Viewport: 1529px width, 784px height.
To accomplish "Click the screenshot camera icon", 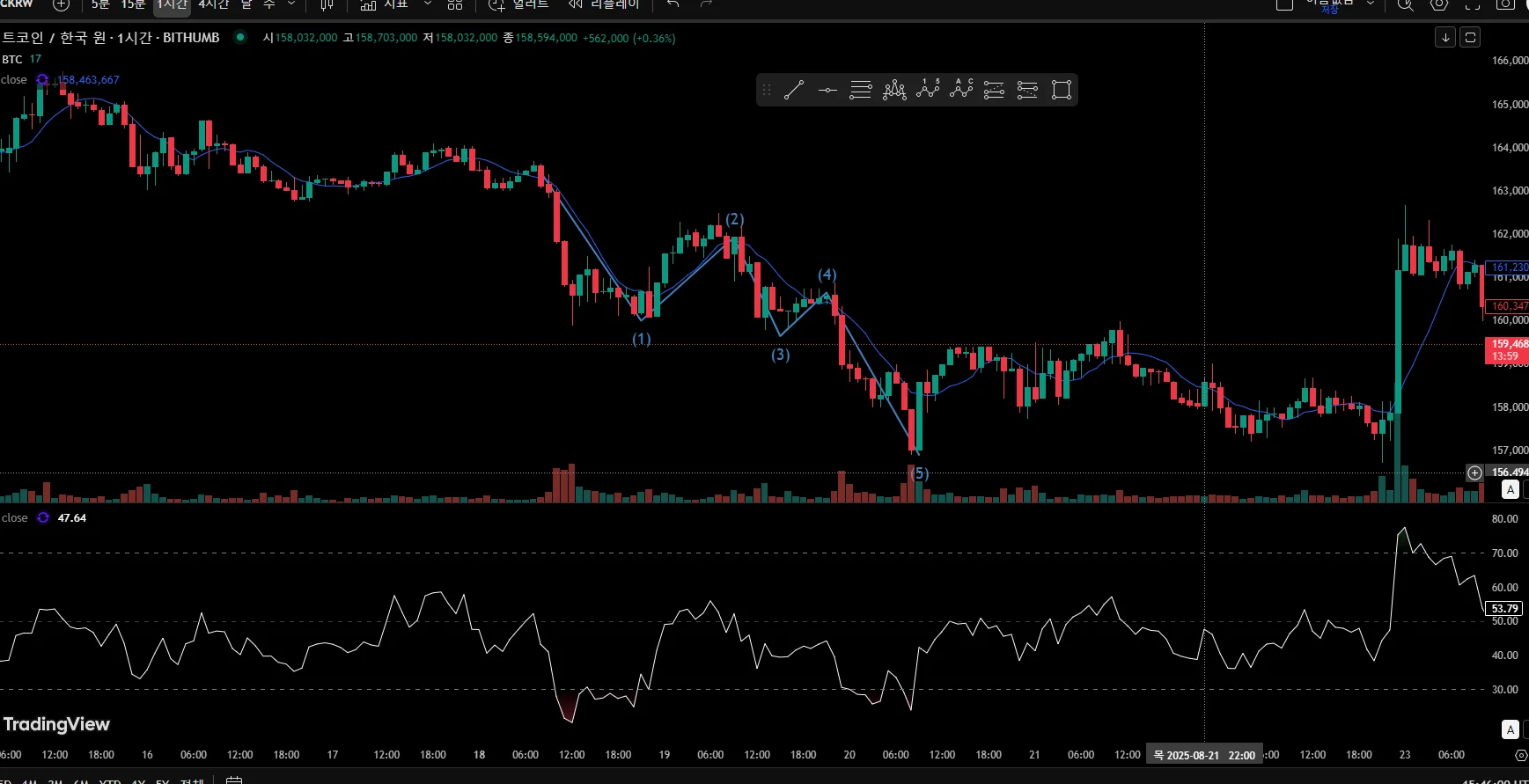I will click(1506, 4).
